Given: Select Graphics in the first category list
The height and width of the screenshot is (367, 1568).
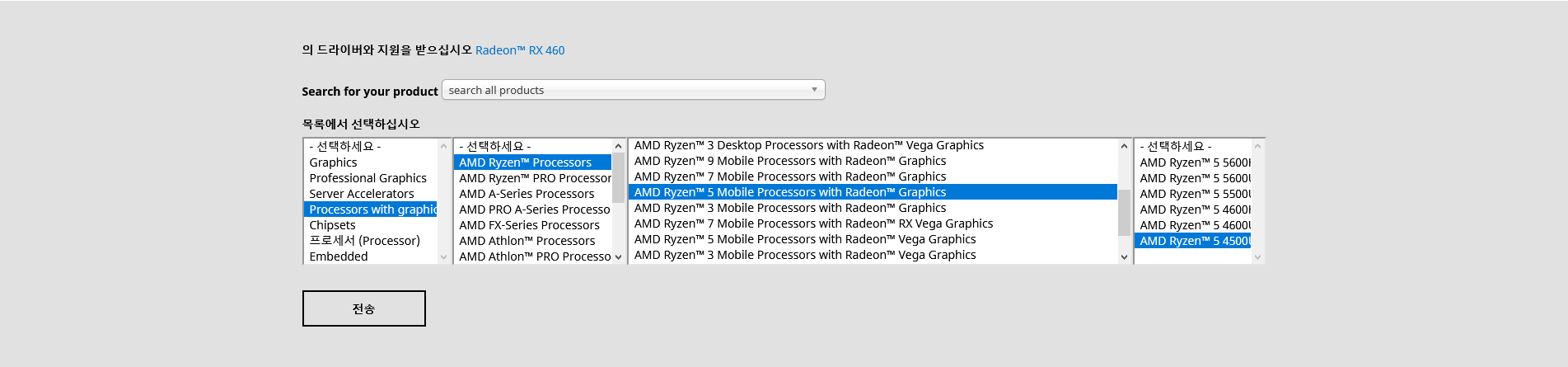Looking at the screenshot, I should [x=370, y=162].
